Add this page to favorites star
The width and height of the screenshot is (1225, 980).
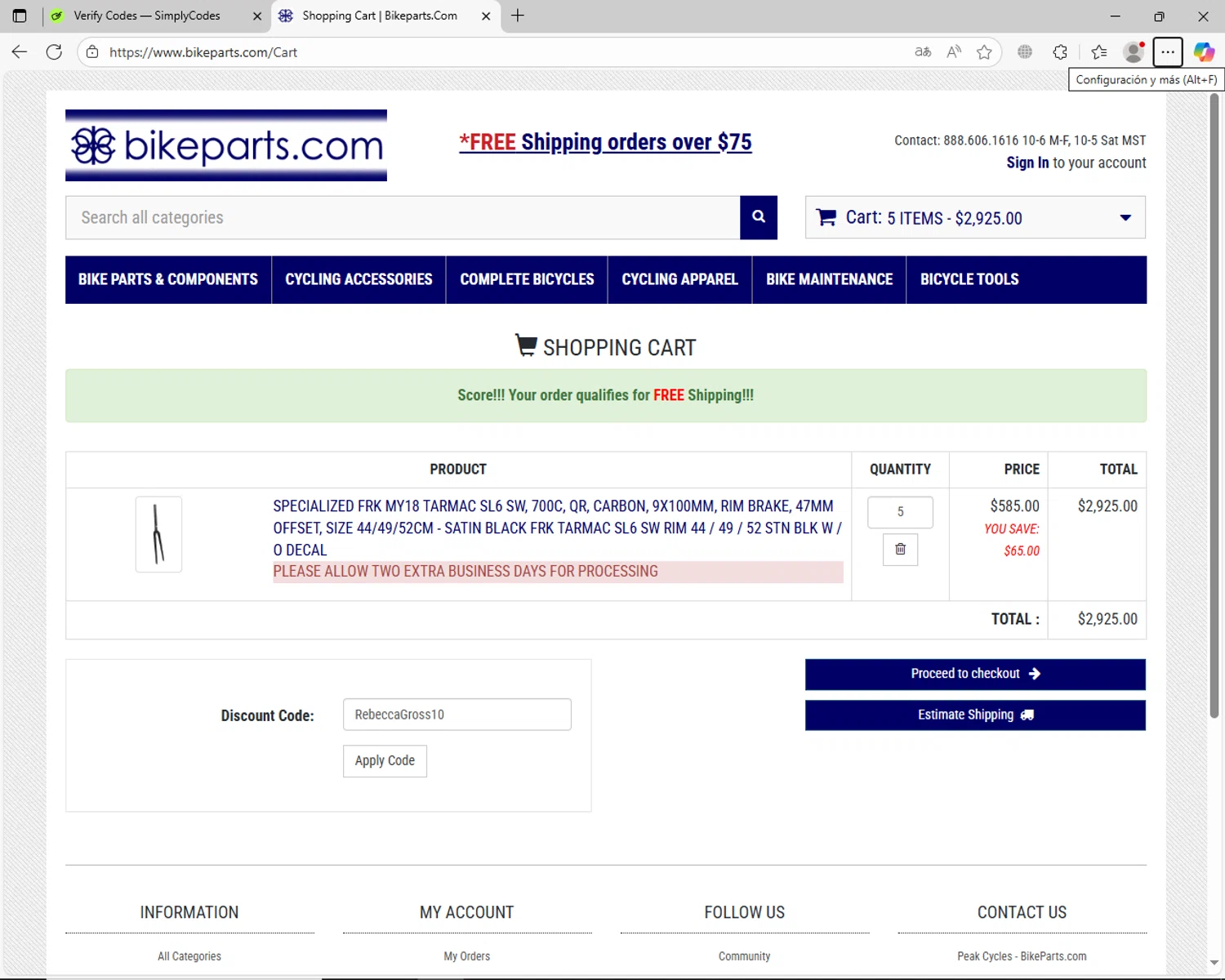(x=984, y=52)
